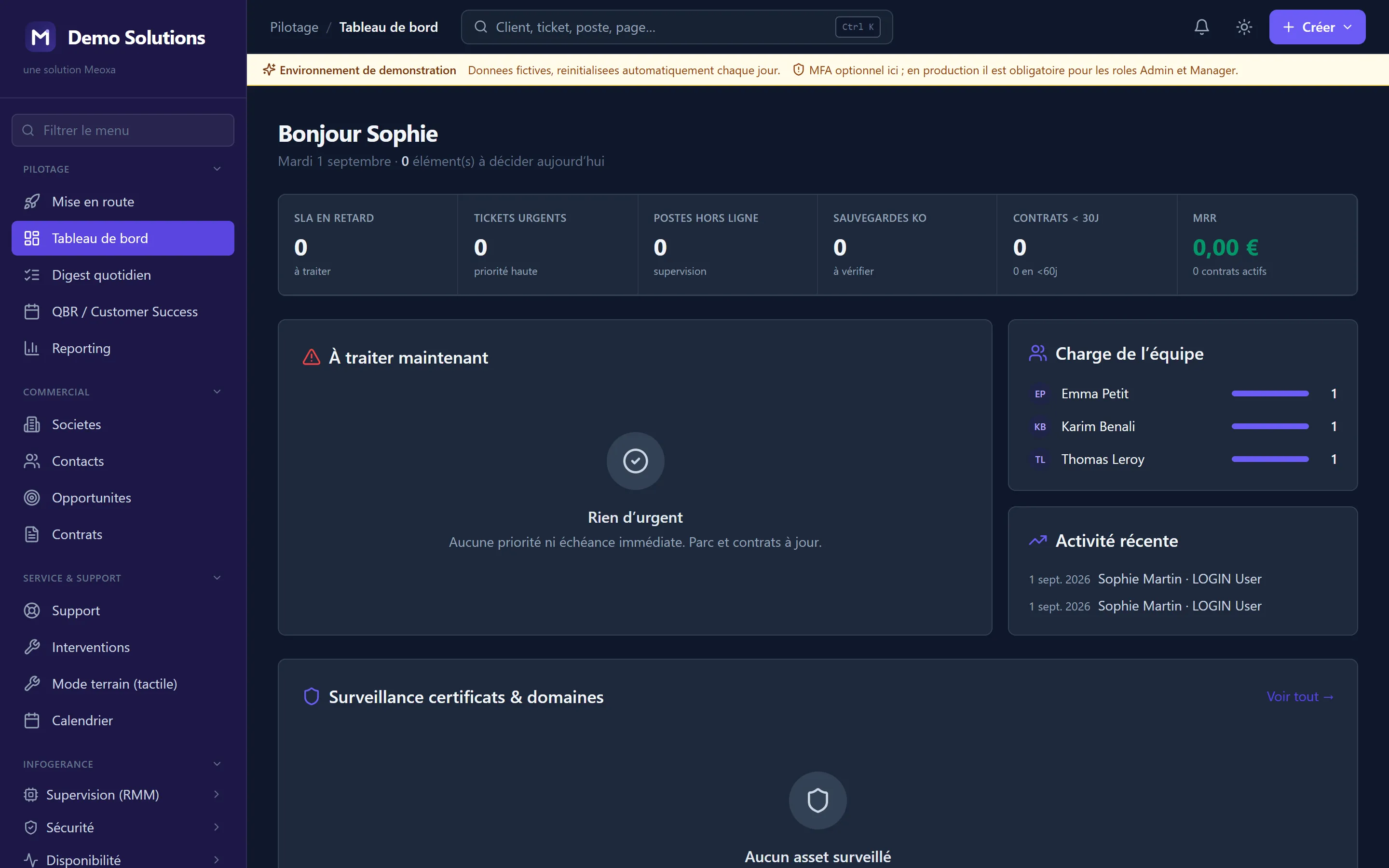Image resolution: width=1389 pixels, height=868 pixels.
Task: Click the Digest quotidien checklist icon
Action: tap(32, 275)
